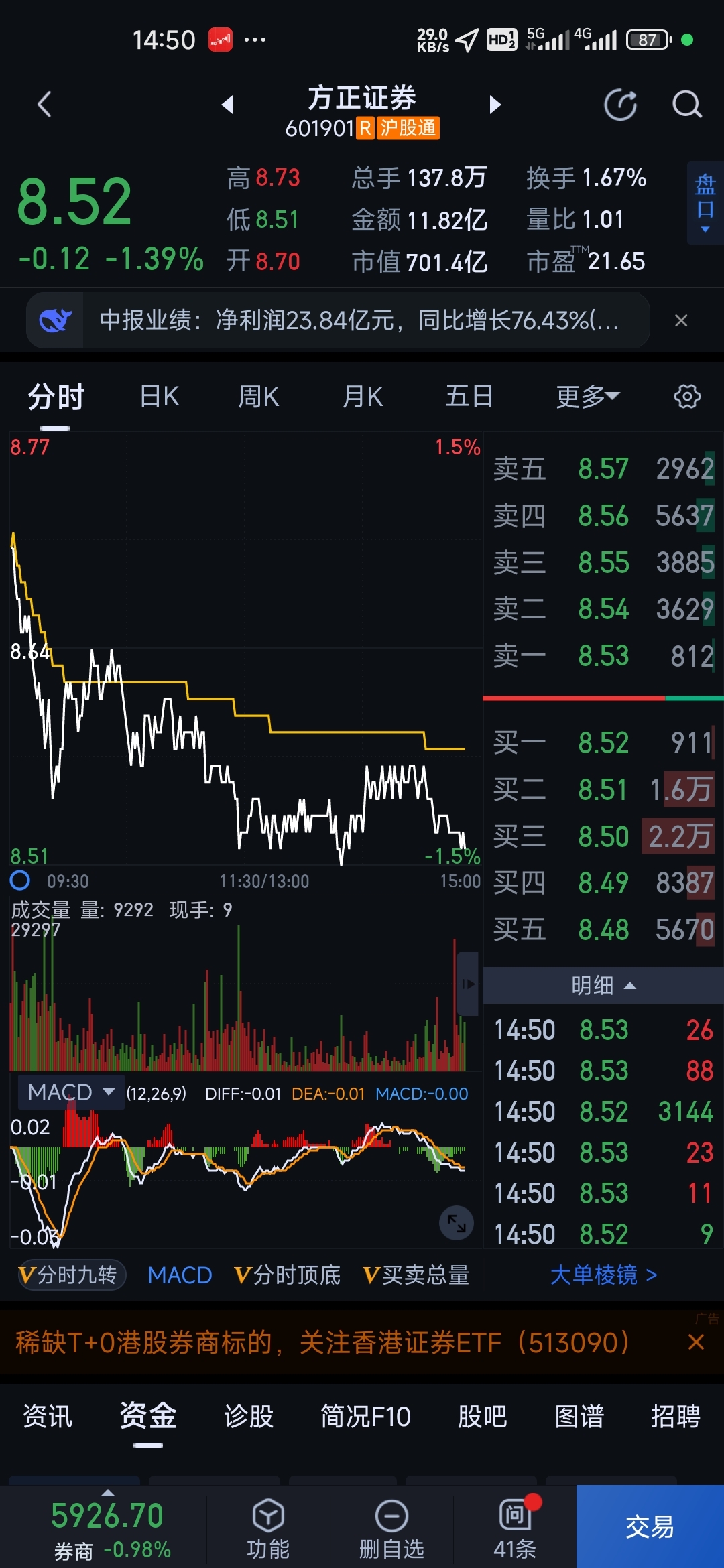Expand chart to fullscreen icon
The height and width of the screenshot is (1568, 724).
click(x=457, y=1224)
